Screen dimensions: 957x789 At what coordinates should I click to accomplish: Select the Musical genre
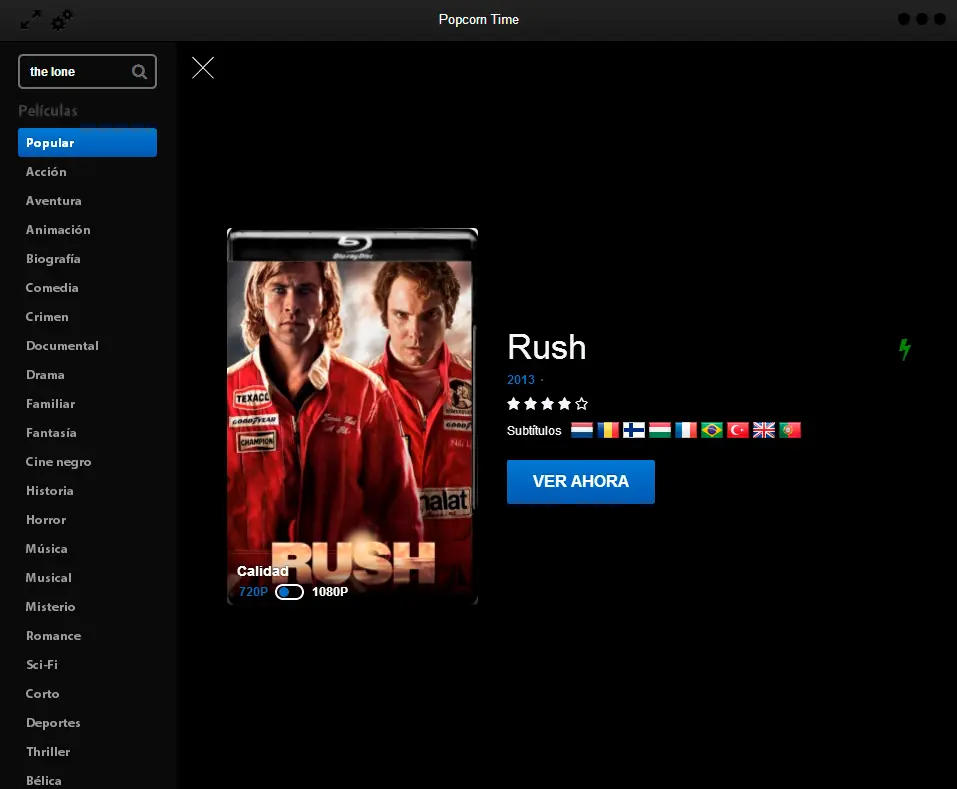pyautogui.click(x=49, y=578)
